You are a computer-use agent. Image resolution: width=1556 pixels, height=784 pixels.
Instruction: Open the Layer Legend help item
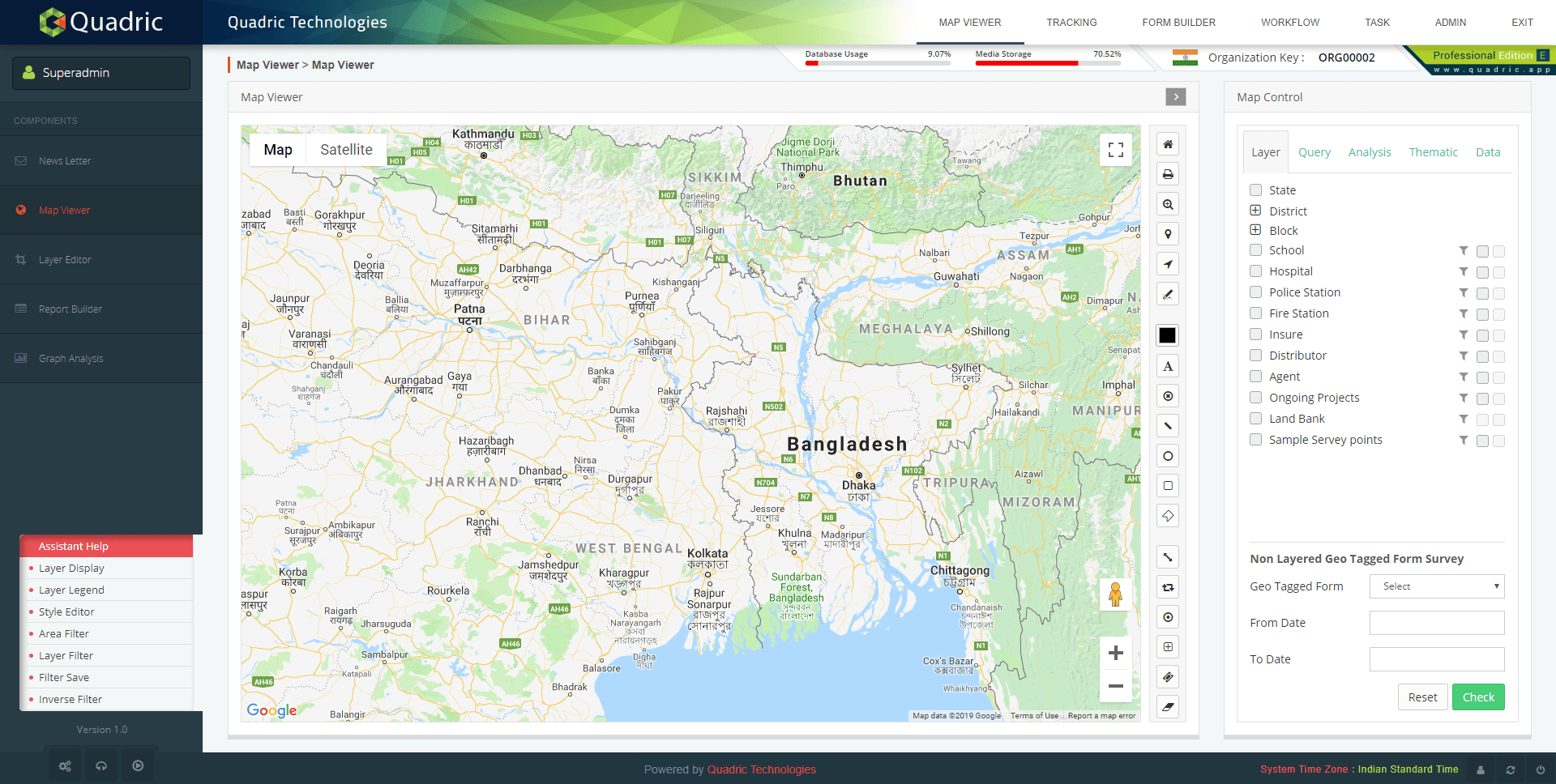coord(71,590)
